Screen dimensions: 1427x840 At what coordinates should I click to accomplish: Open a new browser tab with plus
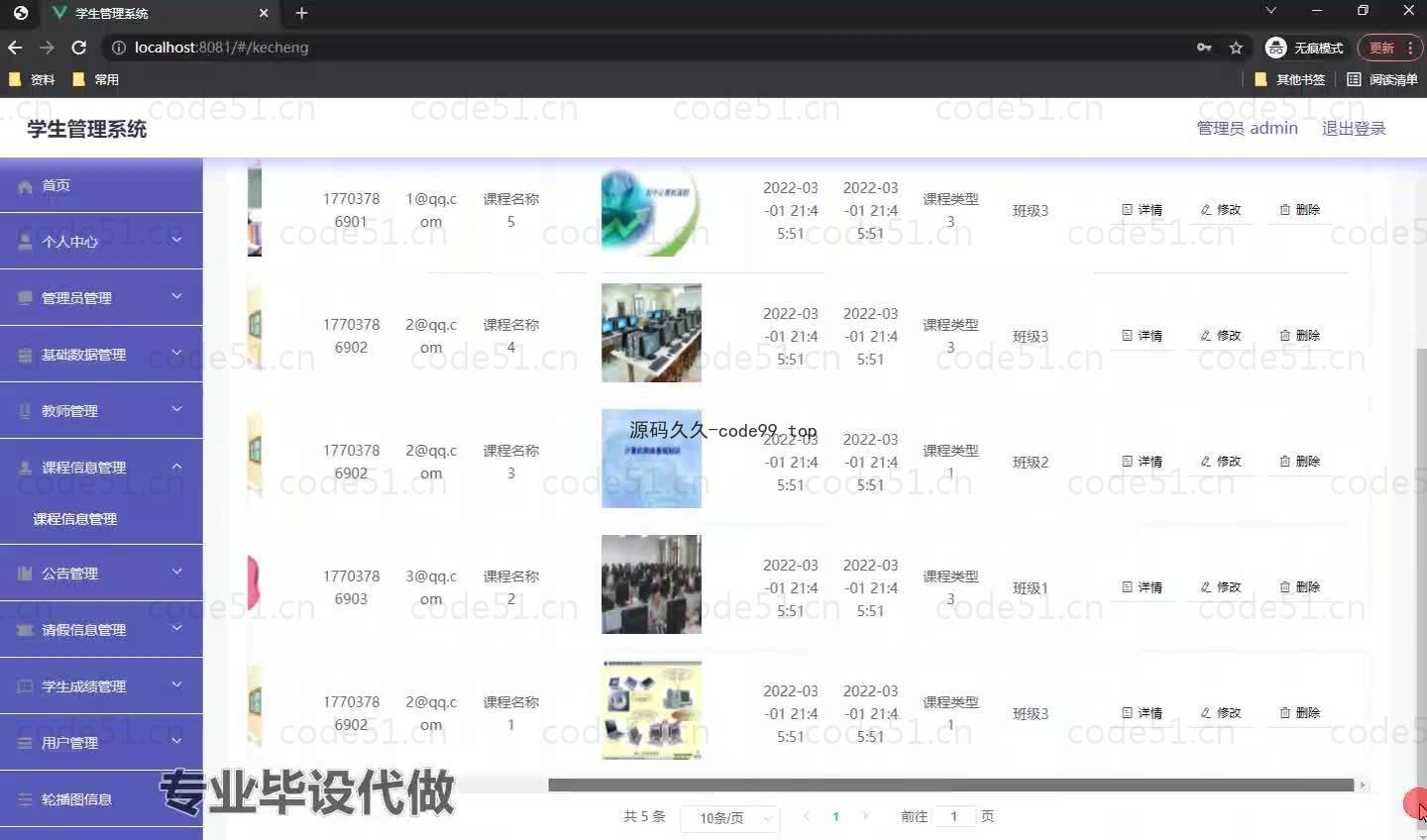click(302, 13)
